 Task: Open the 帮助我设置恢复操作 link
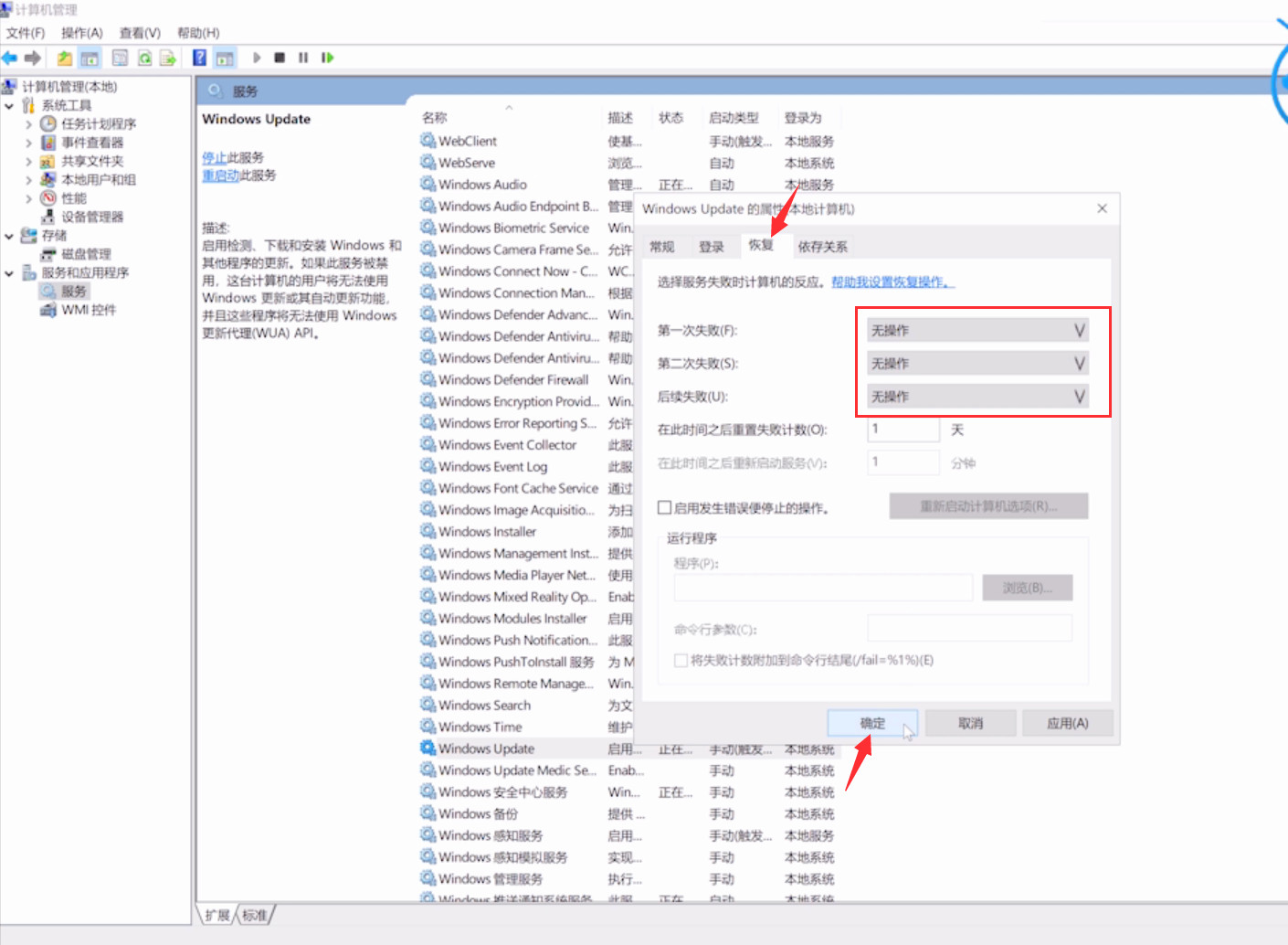click(x=892, y=281)
